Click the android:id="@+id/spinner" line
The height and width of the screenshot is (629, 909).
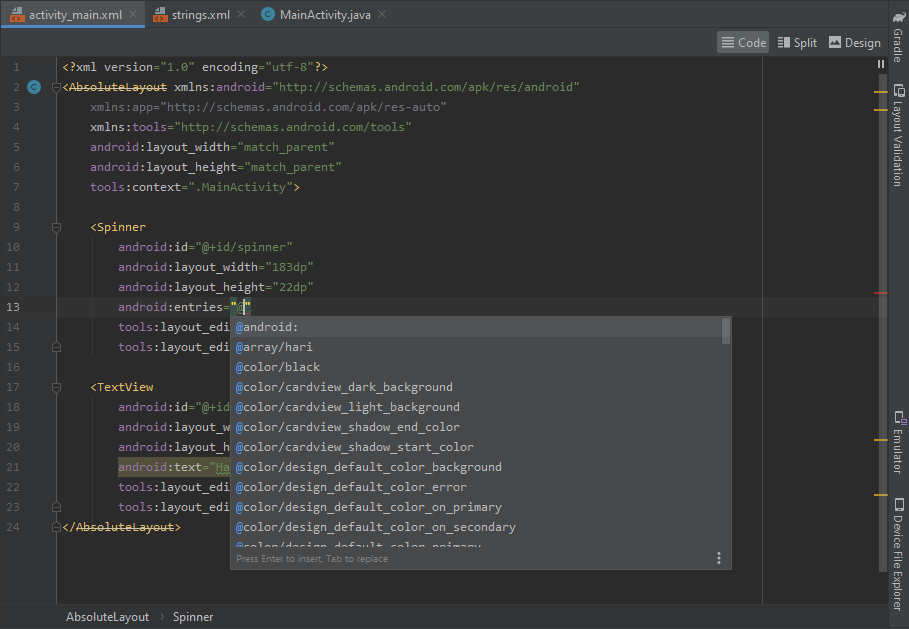pyautogui.click(x=205, y=247)
